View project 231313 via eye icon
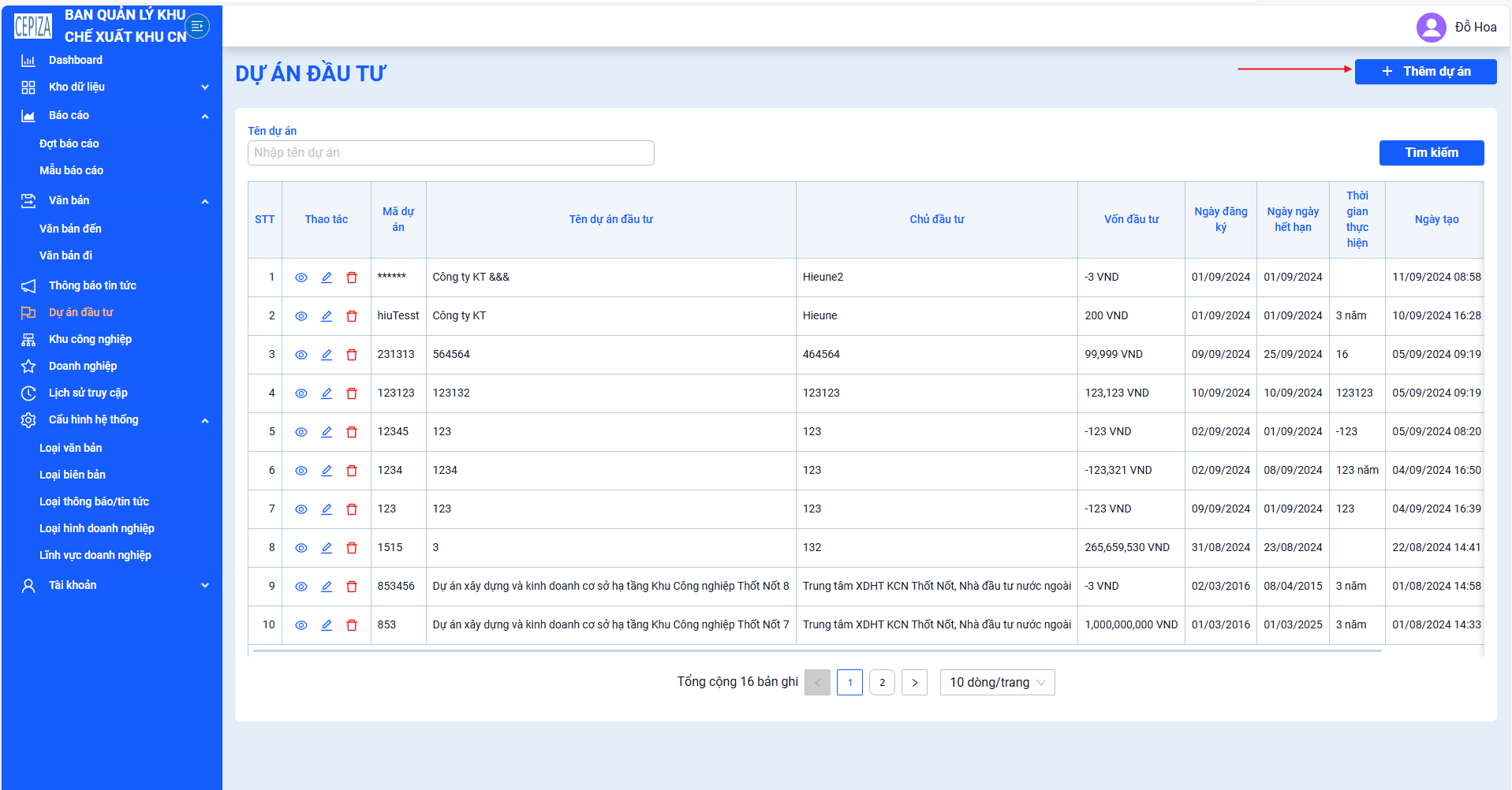The image size is (1512, 790). coord(301,355)
